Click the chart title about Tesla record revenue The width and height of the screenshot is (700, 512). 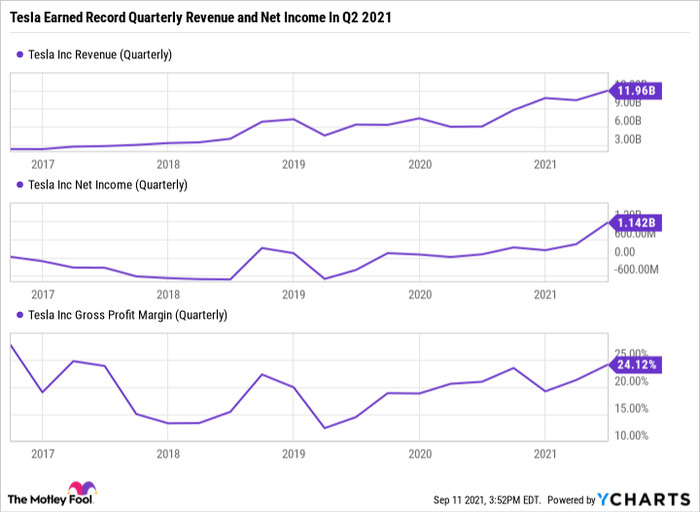coord(200,17)
